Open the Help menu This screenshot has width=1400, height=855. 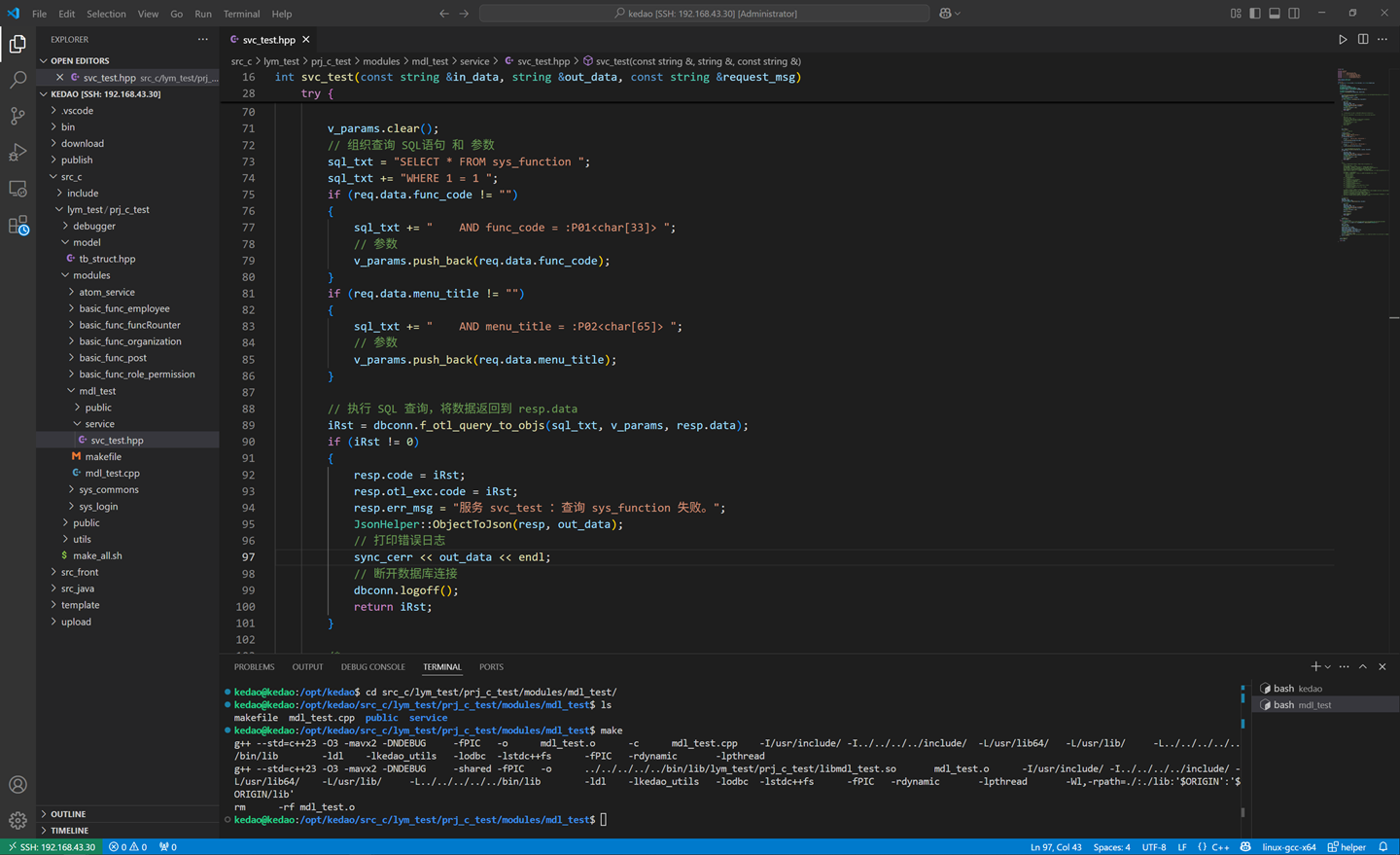click(282, 14)
